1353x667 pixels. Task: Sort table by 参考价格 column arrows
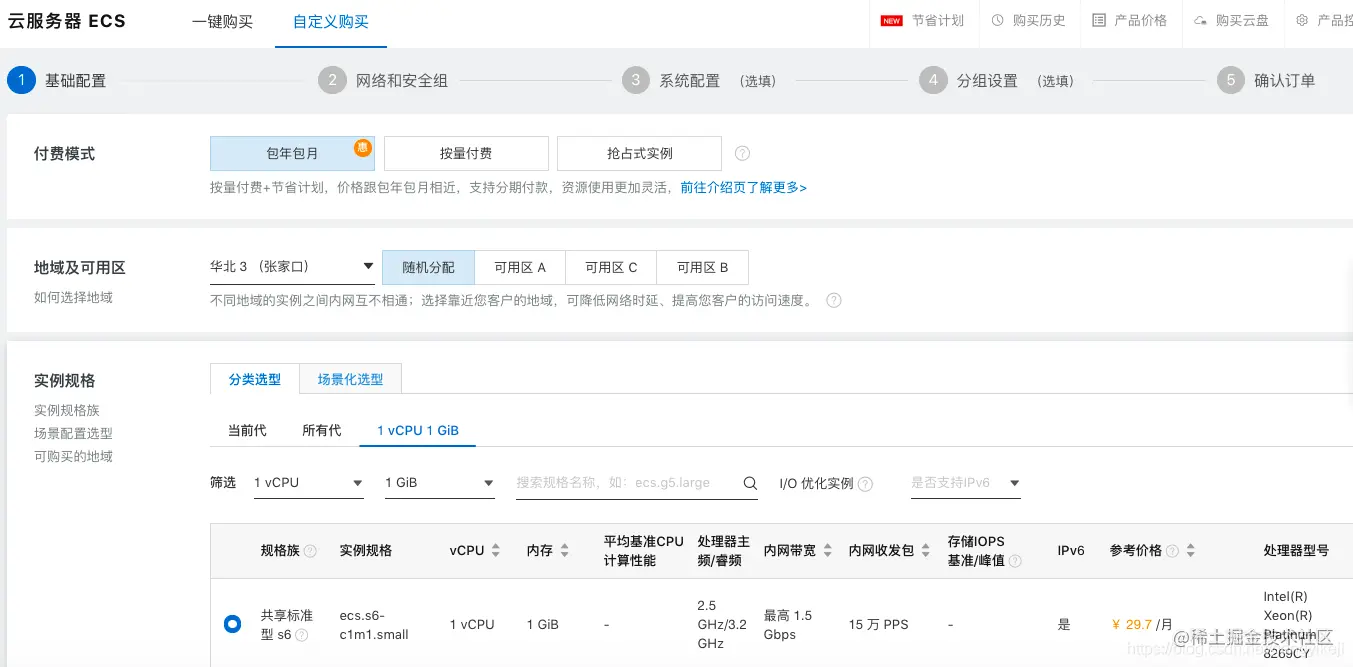pyautogui.click(x=1191, y=549)
